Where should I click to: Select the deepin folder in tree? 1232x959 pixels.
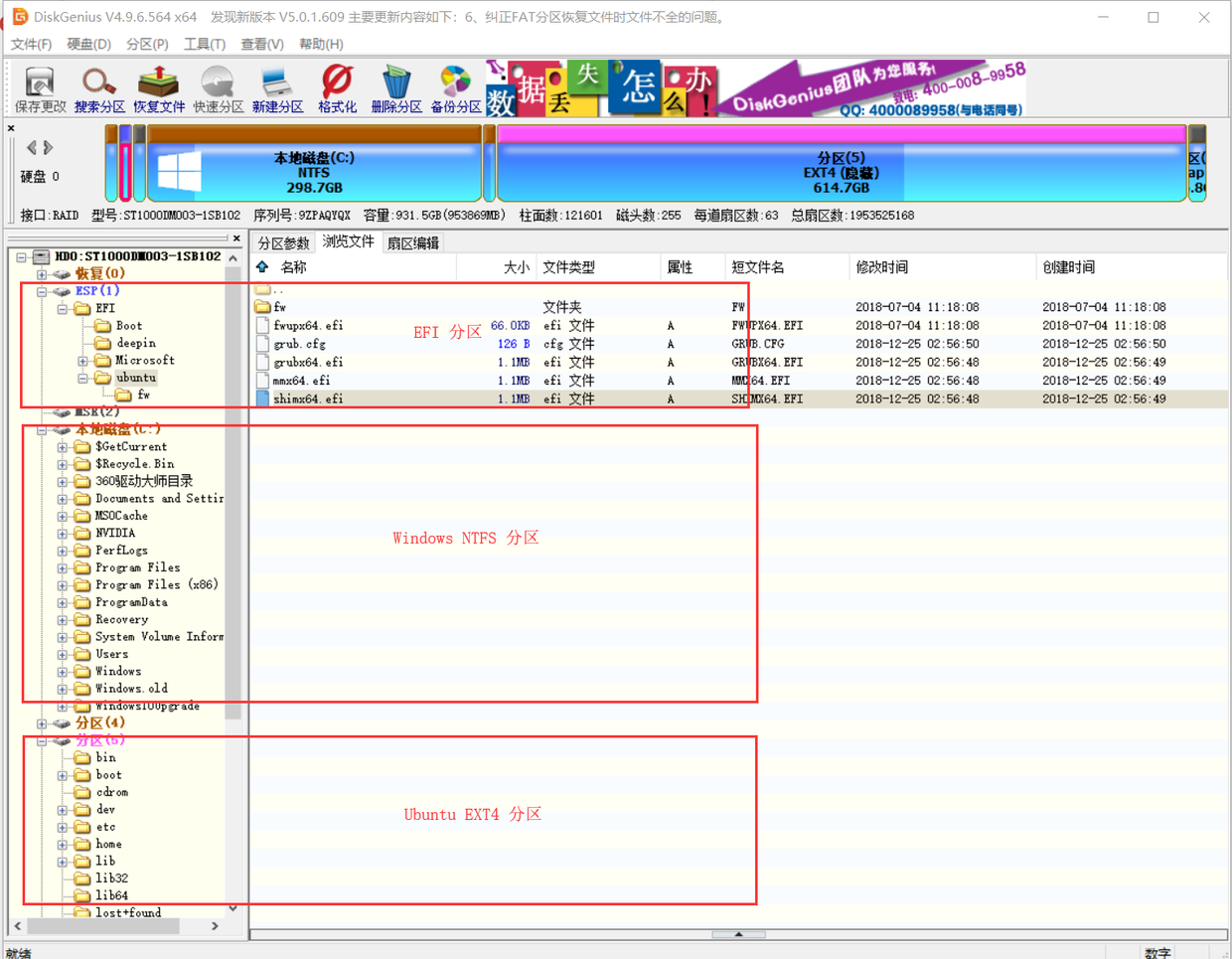pyautogui.click(x=136, y=343)
